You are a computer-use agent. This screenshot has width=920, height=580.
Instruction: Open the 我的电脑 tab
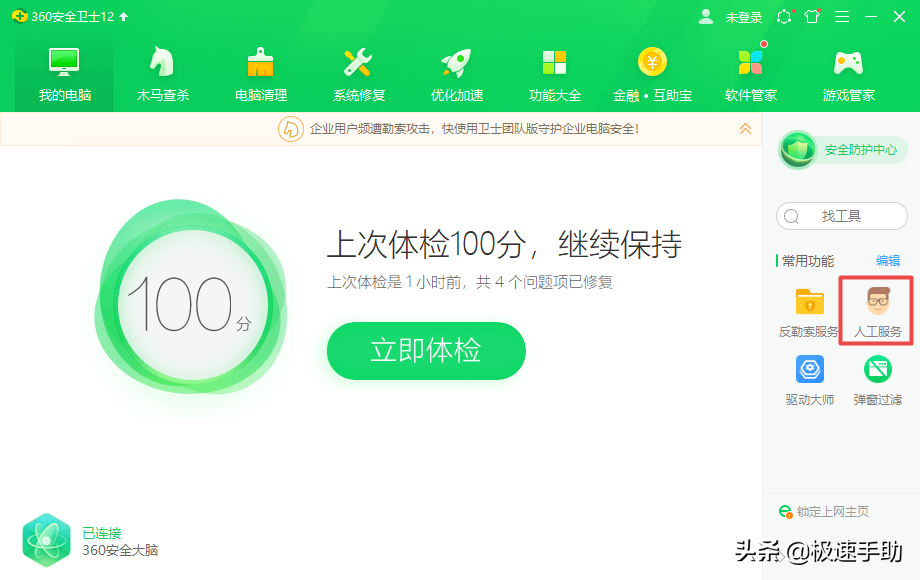64,75
